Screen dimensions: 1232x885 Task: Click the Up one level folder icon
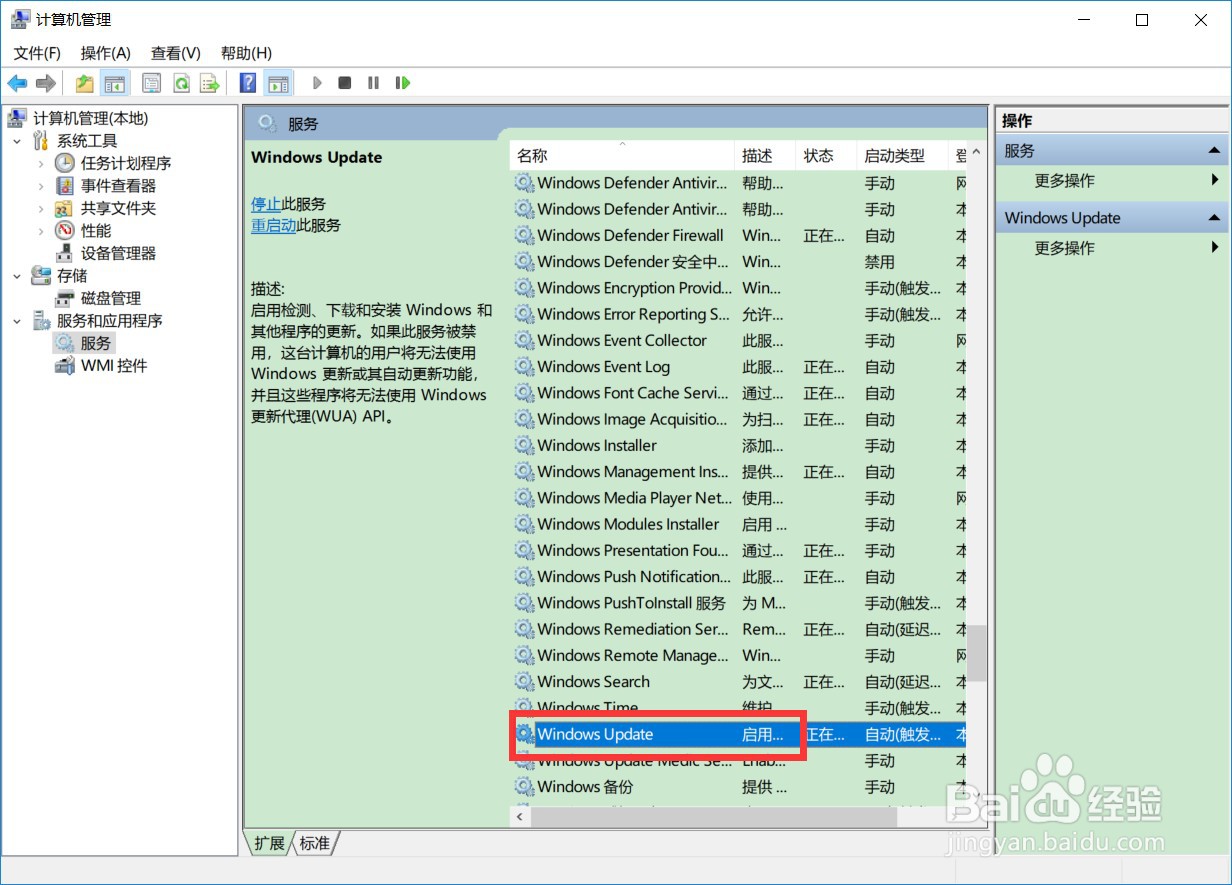point(85,83)
